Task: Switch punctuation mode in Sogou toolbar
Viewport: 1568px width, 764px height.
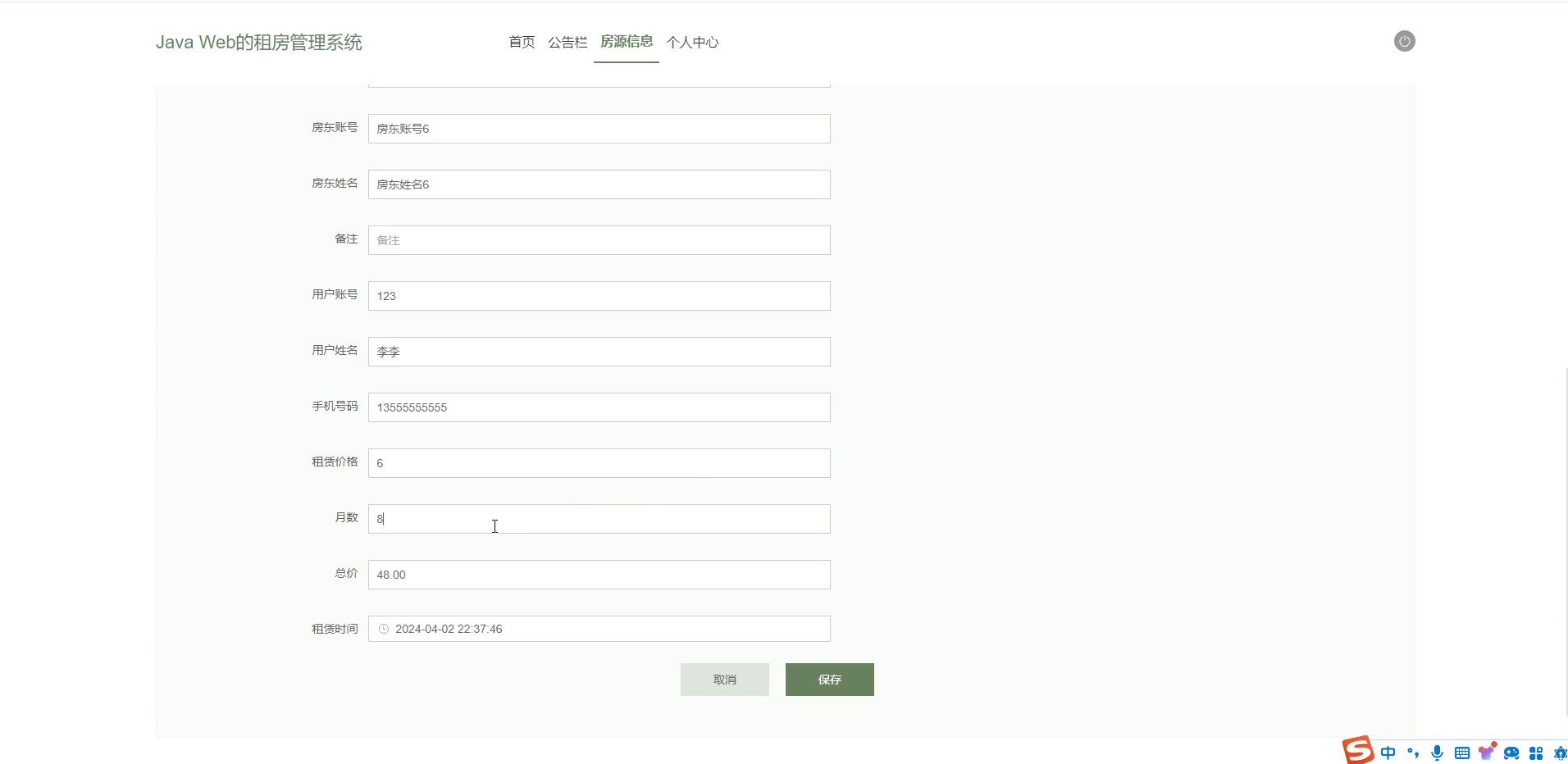Action: 1412,753
